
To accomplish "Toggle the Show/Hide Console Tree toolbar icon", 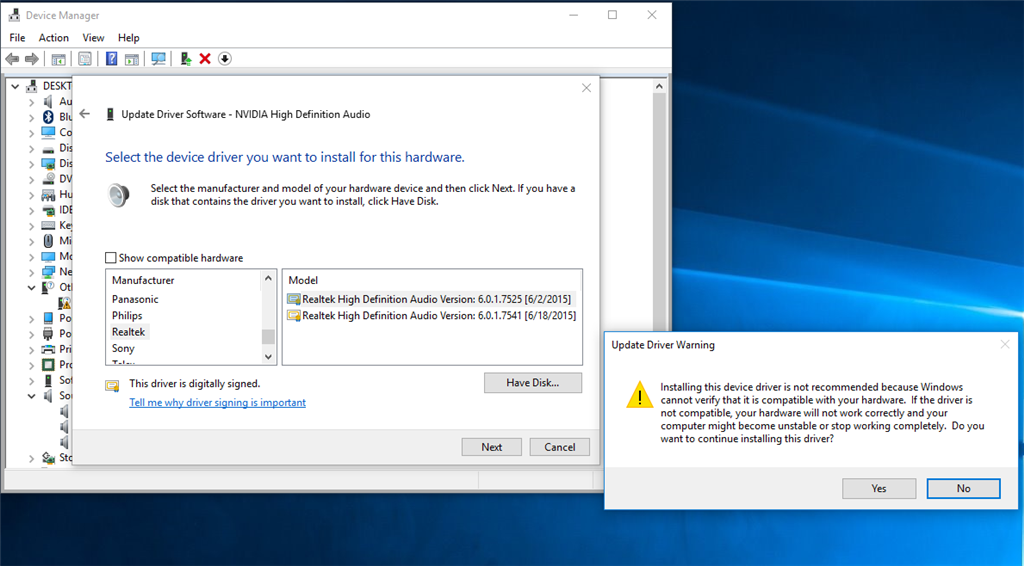I will coord(58,59).
